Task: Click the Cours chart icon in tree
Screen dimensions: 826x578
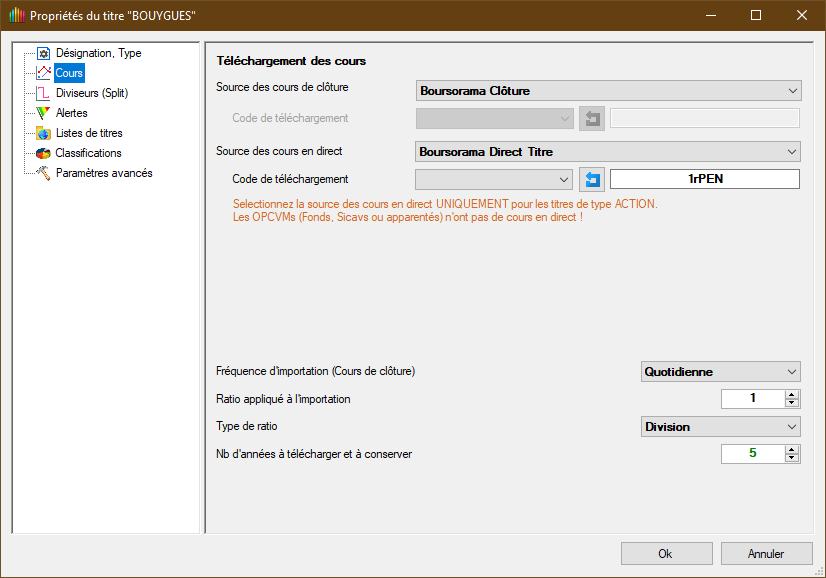Action: (43, 73)
